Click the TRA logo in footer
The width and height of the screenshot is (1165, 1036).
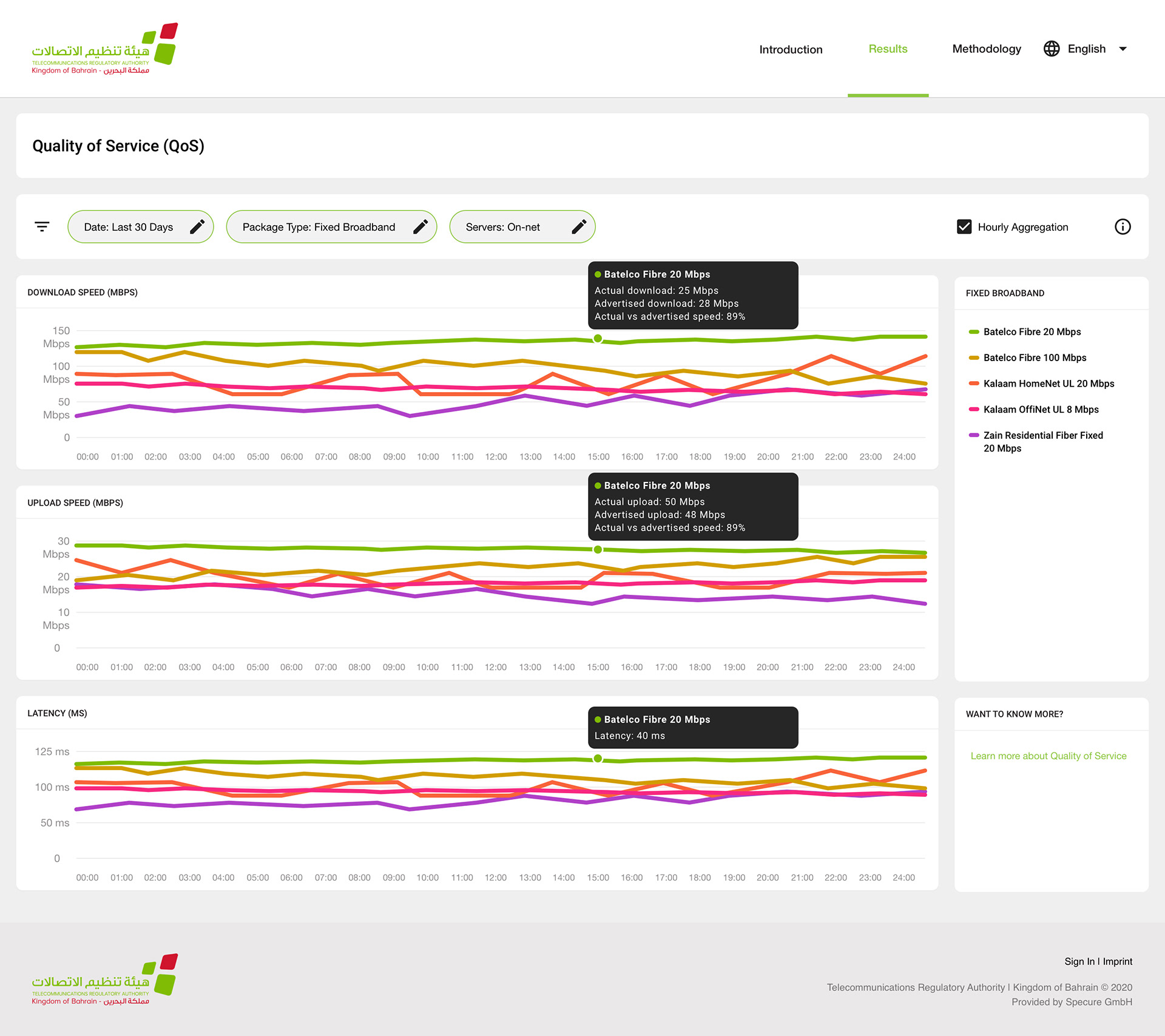pyautogui.click(x=104, y=980)
